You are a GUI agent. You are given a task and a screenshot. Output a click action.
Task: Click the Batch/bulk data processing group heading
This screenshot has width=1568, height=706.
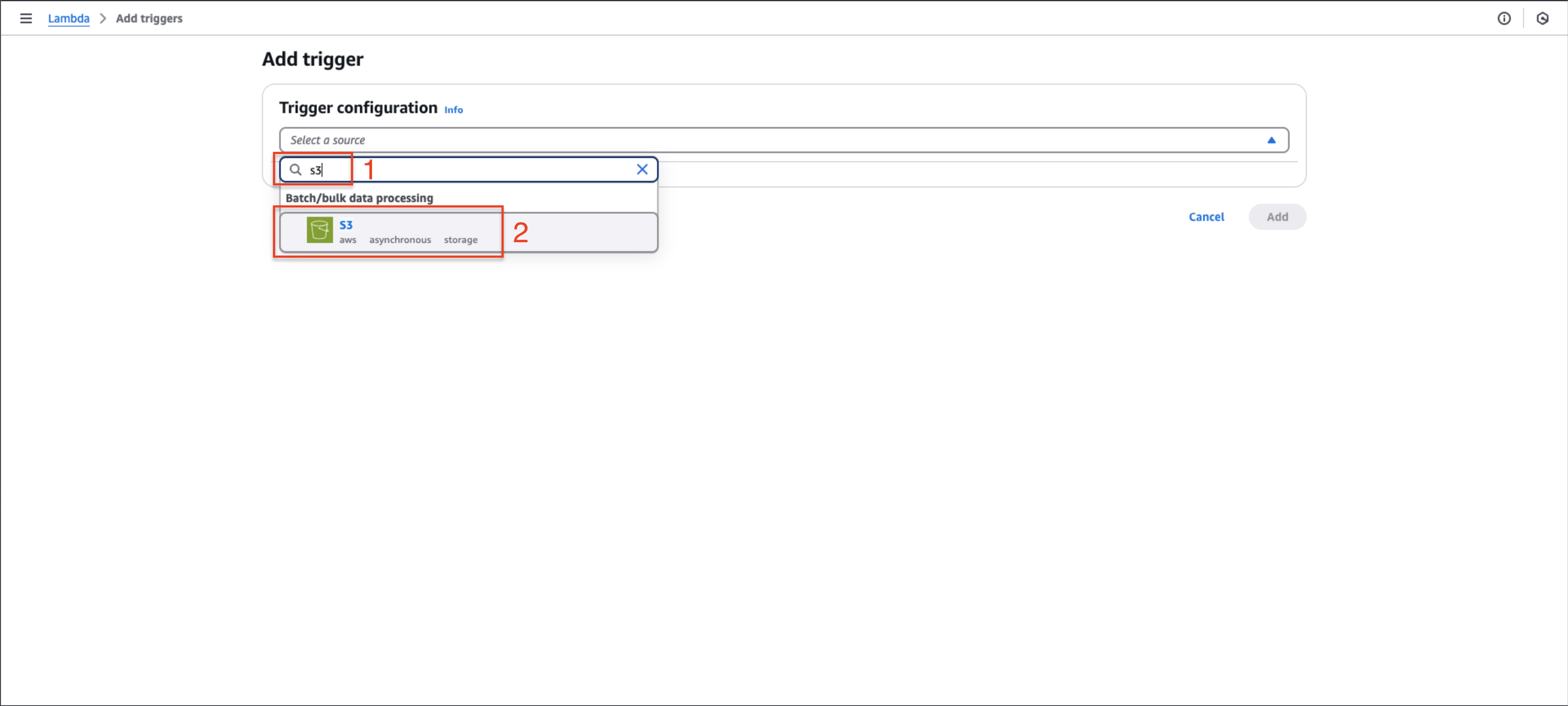point(359,198)
